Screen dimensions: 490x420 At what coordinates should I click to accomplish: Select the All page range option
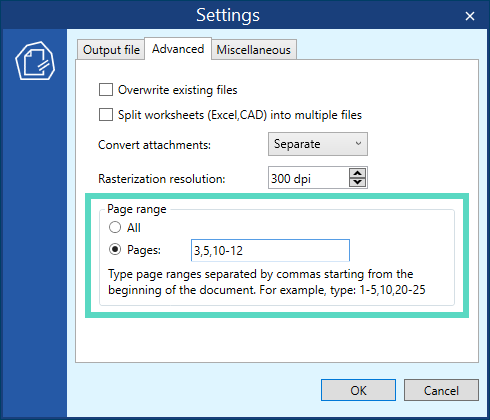pyautogui.click(x=115, y=227)
